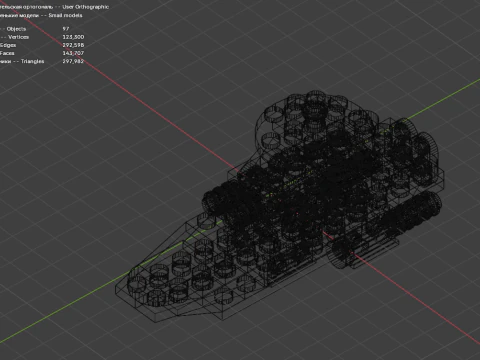Click the "Triangles" statistics label
Viewport: 480px width, 360px height.
[x=32, y=61]
